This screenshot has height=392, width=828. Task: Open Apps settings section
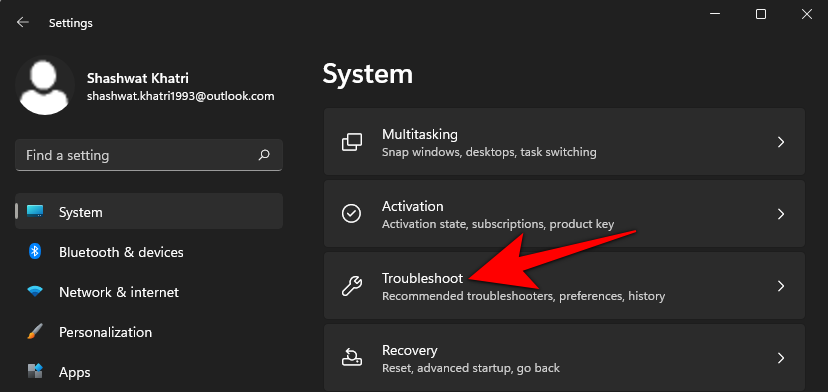point(149,372)
